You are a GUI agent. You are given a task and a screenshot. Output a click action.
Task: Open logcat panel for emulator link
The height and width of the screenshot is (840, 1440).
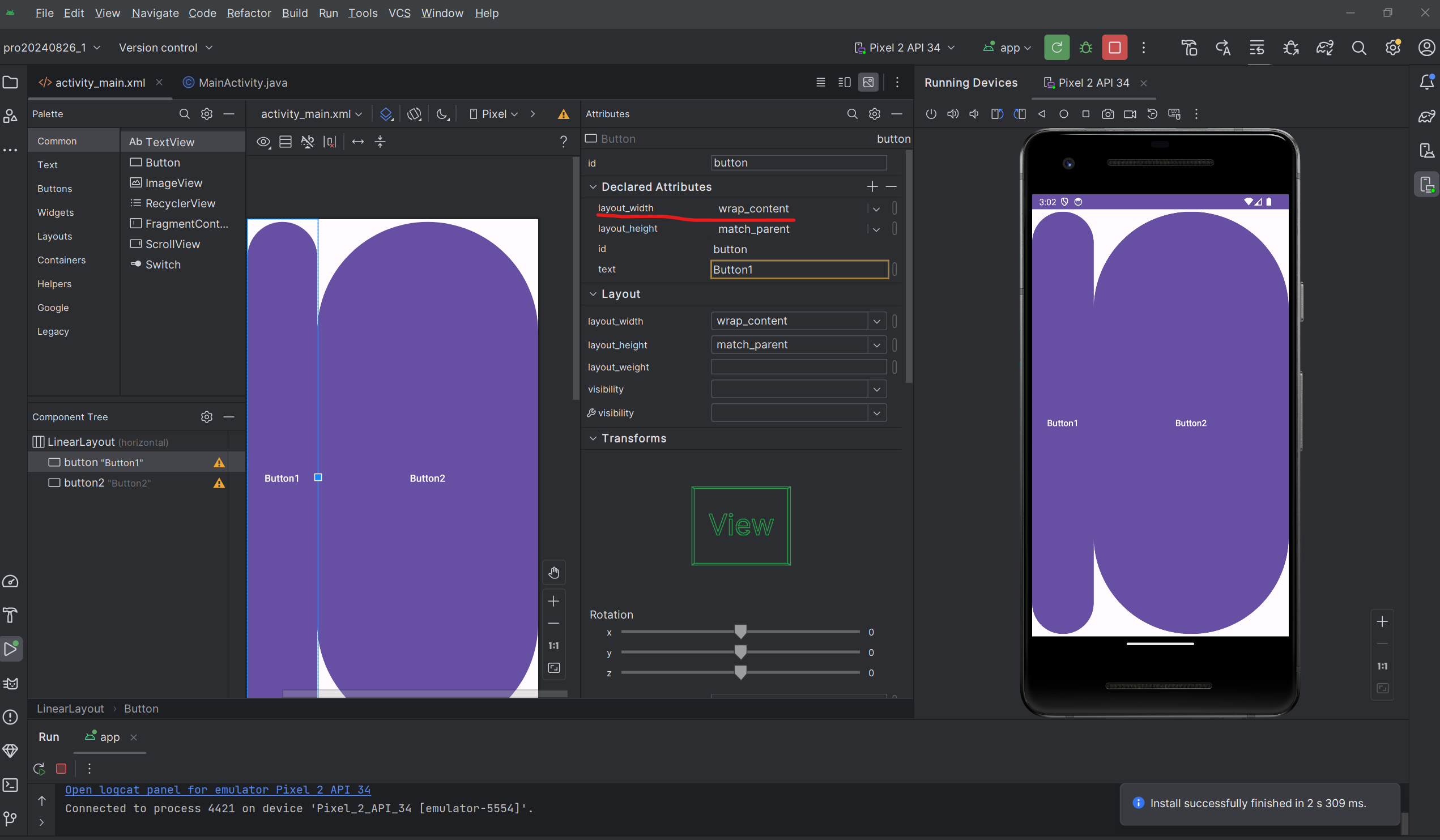(x=218, y=789)
